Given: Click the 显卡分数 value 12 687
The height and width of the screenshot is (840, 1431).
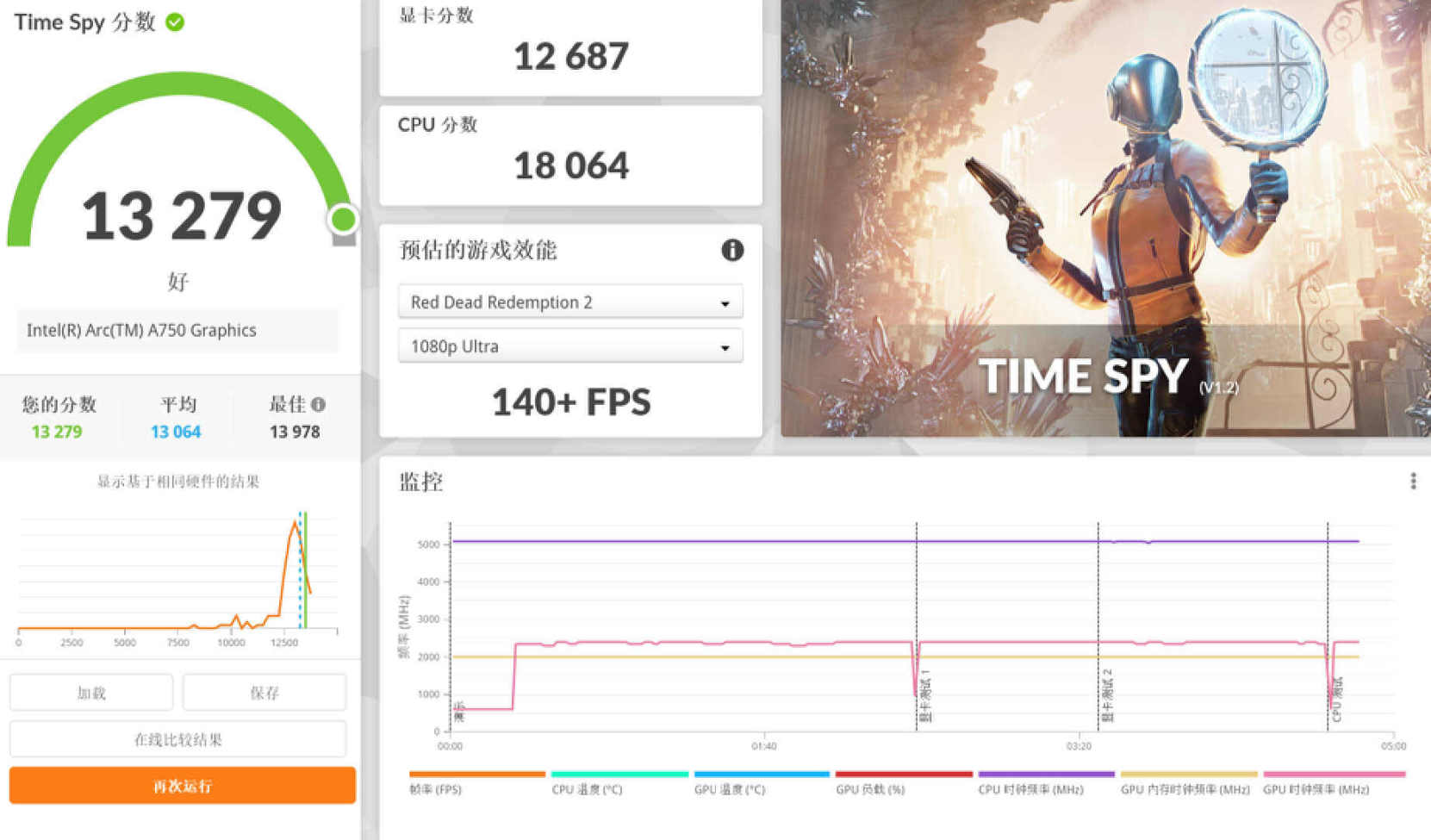Looking at the screenshot, I should 571,57.
